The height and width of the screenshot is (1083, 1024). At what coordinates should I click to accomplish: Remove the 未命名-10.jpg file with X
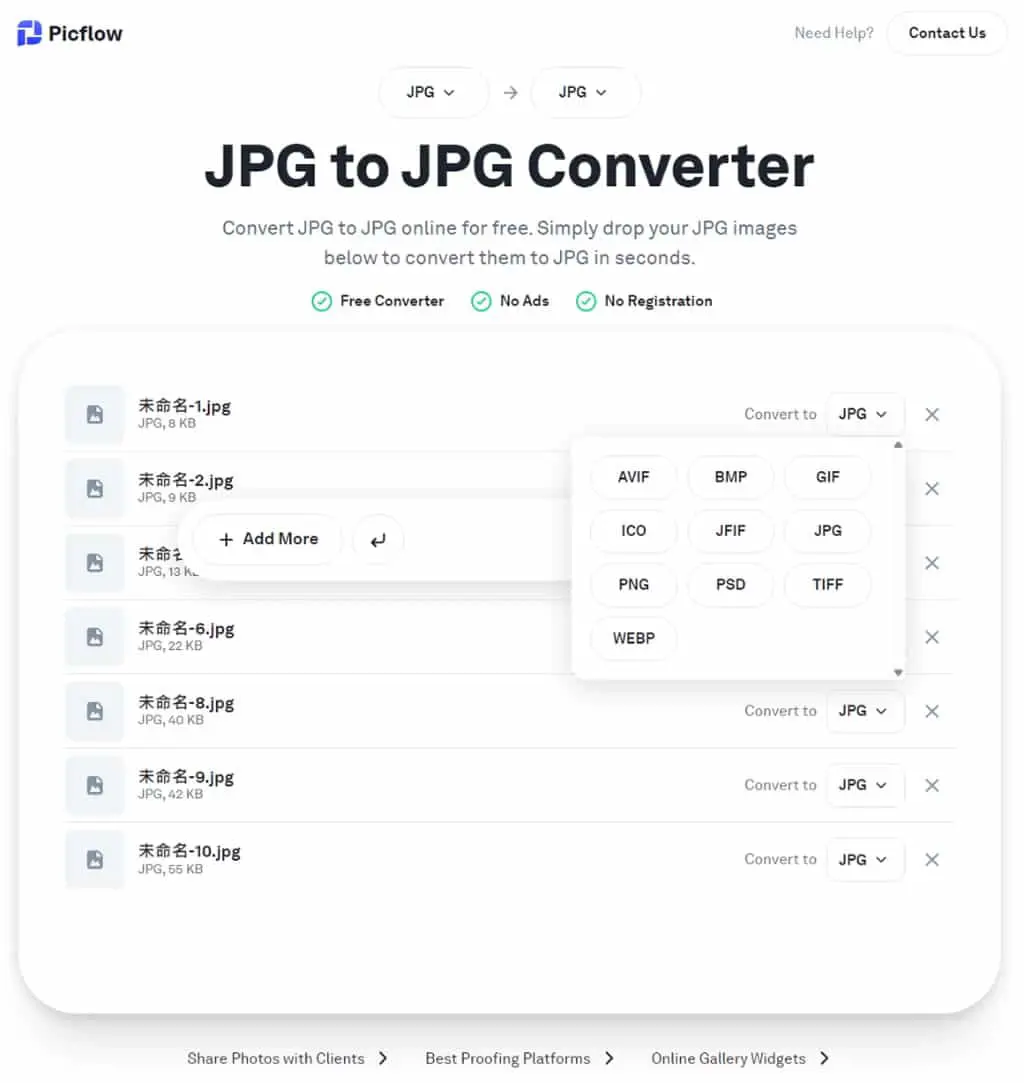tap(931, 859)
